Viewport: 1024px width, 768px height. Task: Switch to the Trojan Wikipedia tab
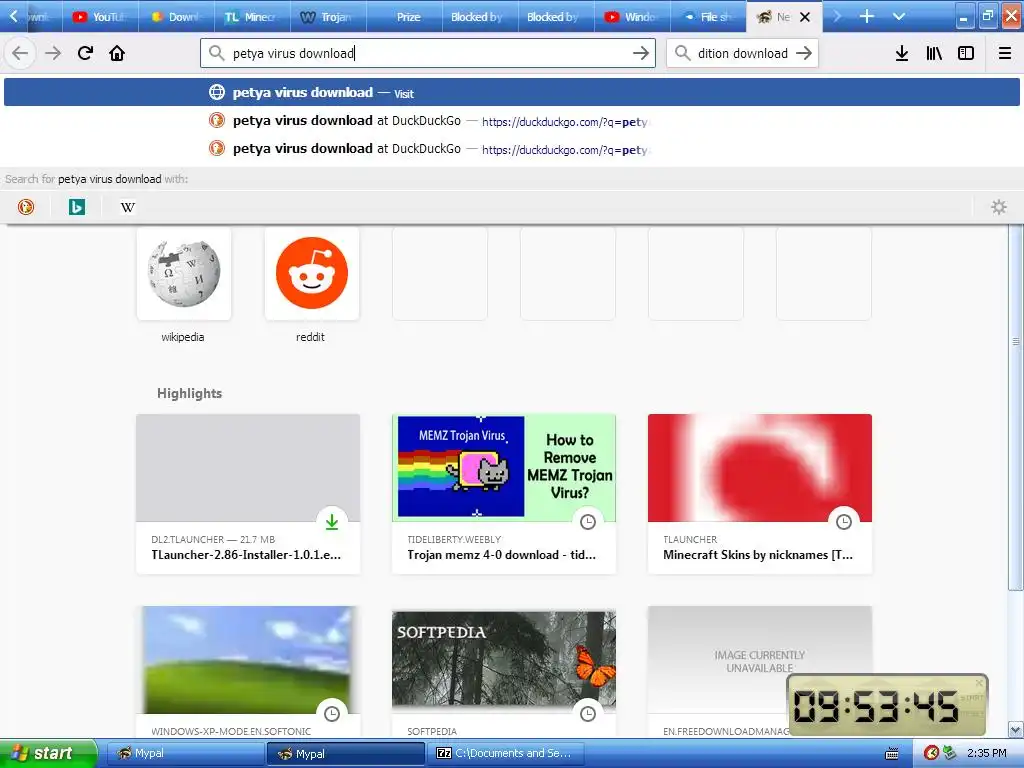click(x=328, y=17)
